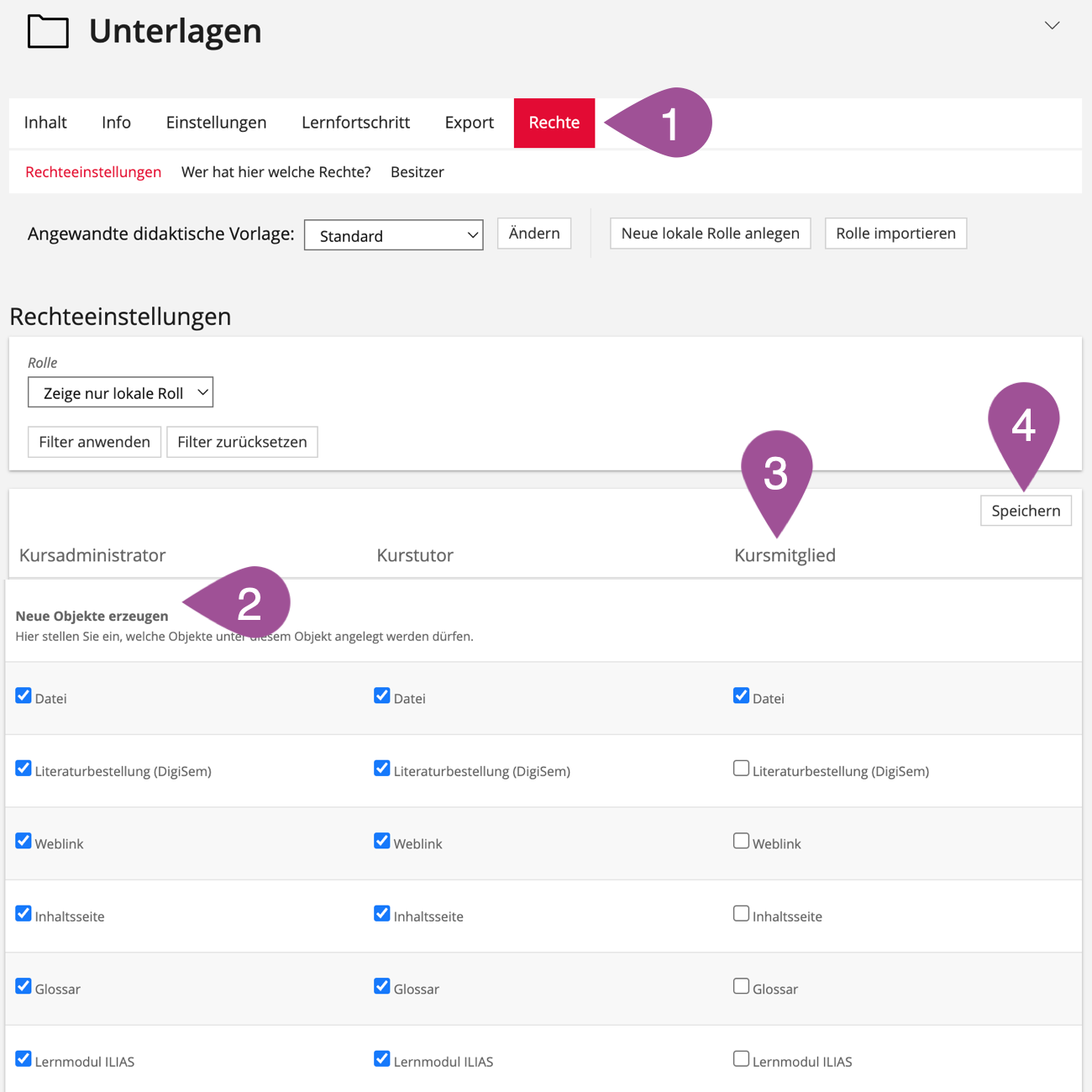Click the Ändern button
Viewport: 1092px width, 1092px height.
(x=533, y=234)
